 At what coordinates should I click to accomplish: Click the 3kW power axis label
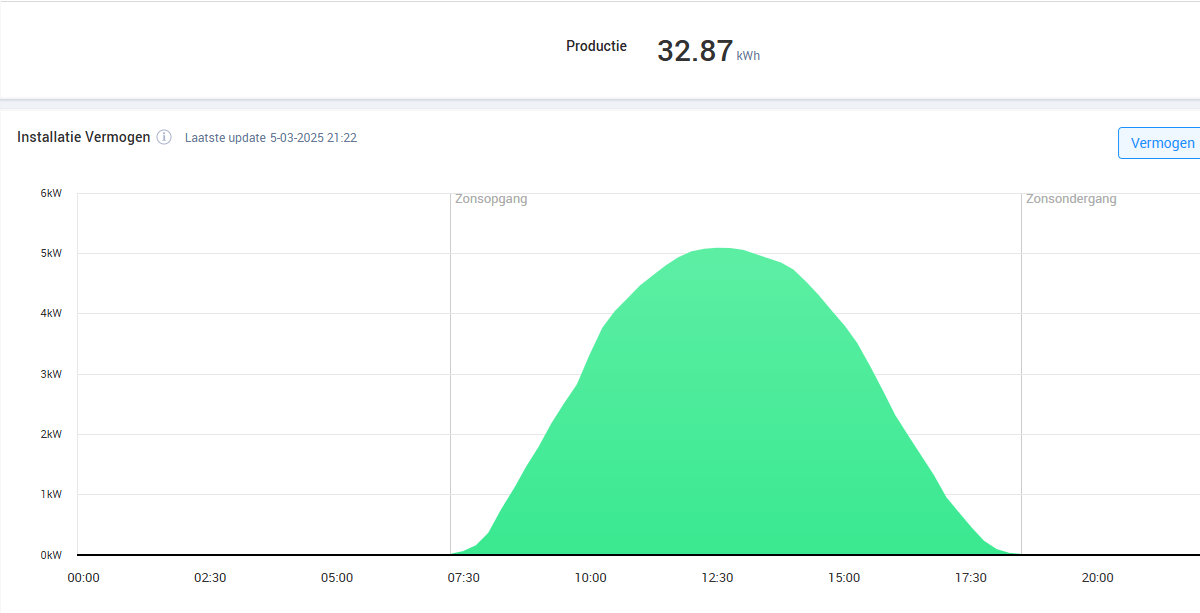[x=51, y=375]
